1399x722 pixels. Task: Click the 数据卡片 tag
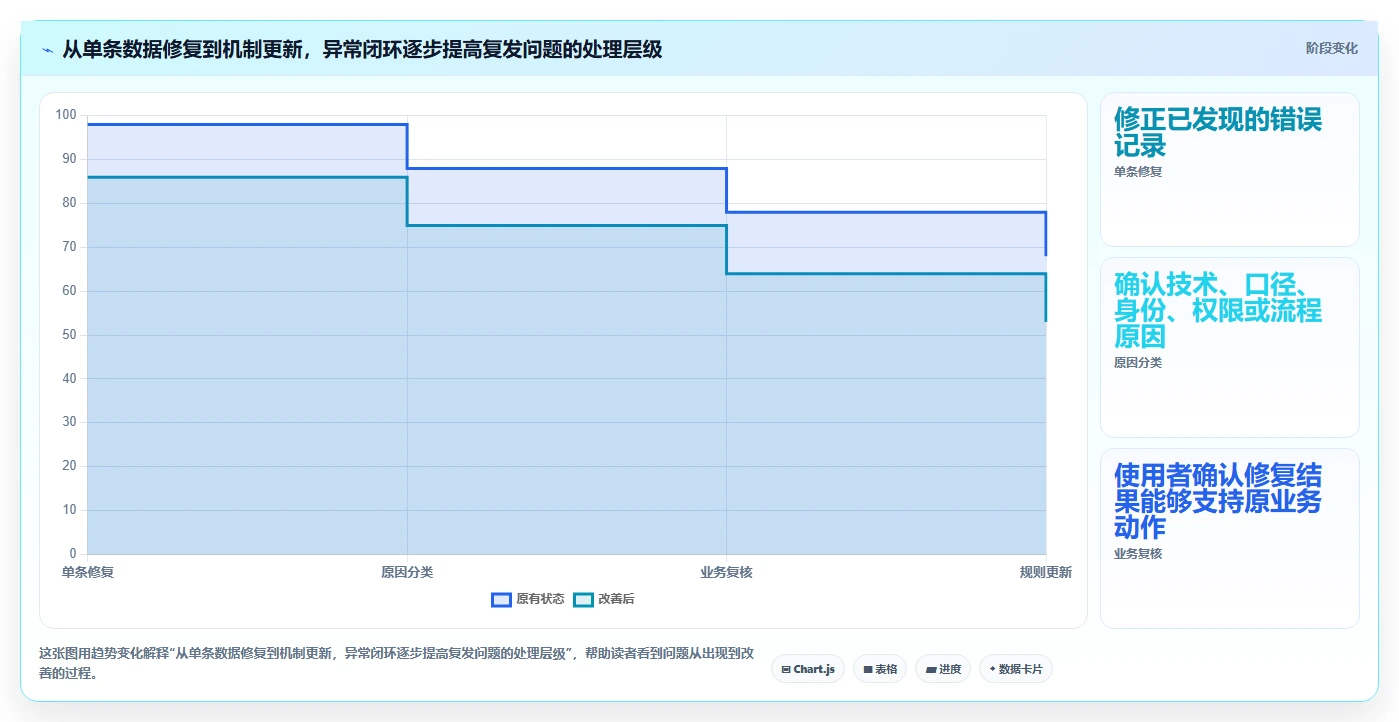point(1016,669)
